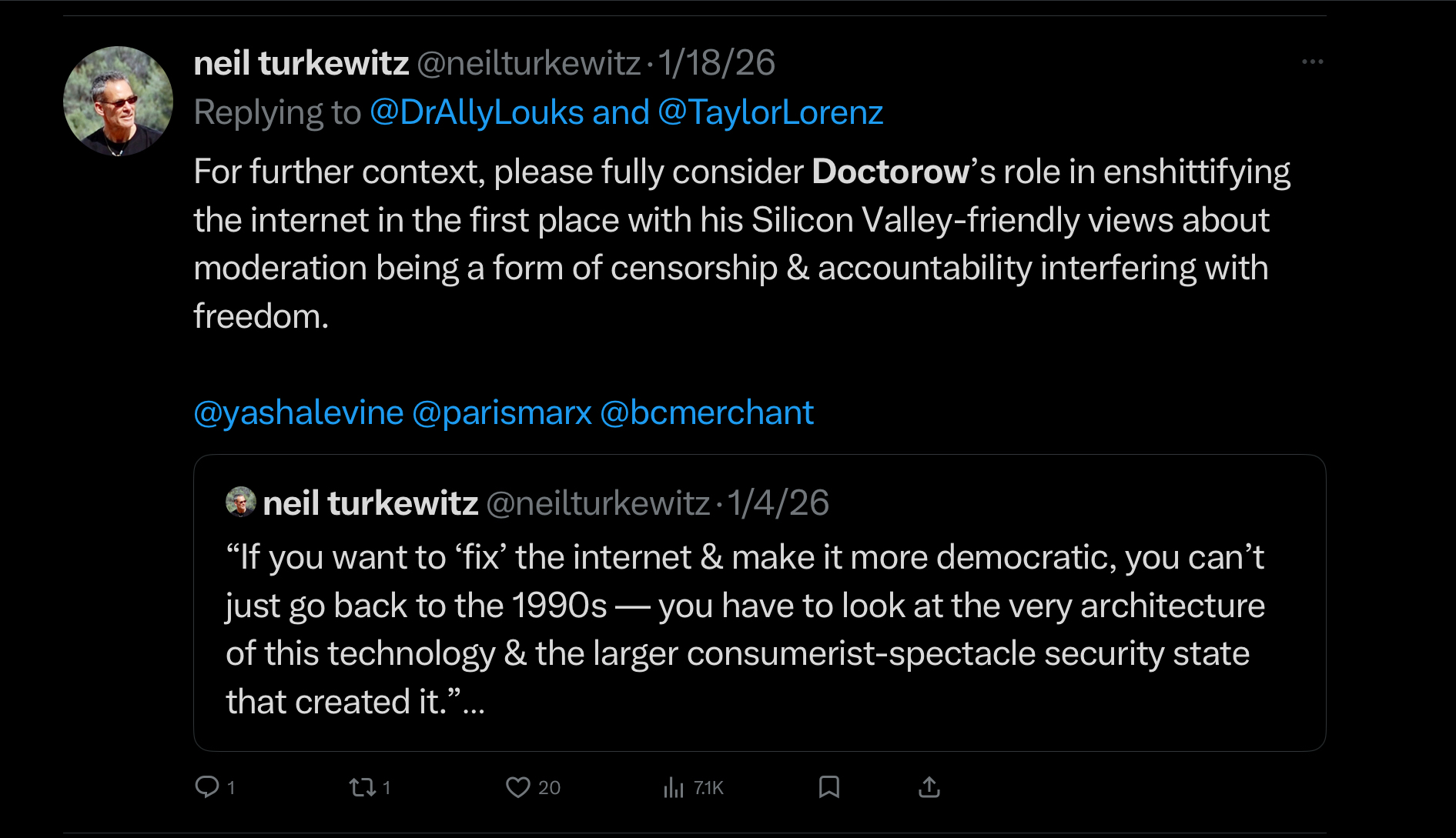The image size is (1456, 838).
Task: Click the reply speech bubble icon
Action: click(x=207, y=786)
